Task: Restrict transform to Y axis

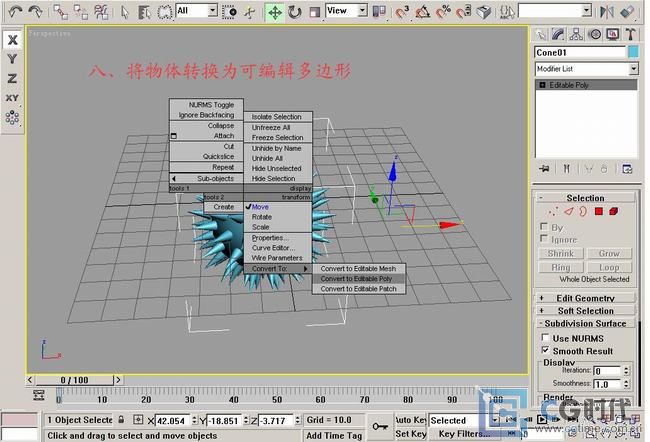Action: tap(12, 59)
